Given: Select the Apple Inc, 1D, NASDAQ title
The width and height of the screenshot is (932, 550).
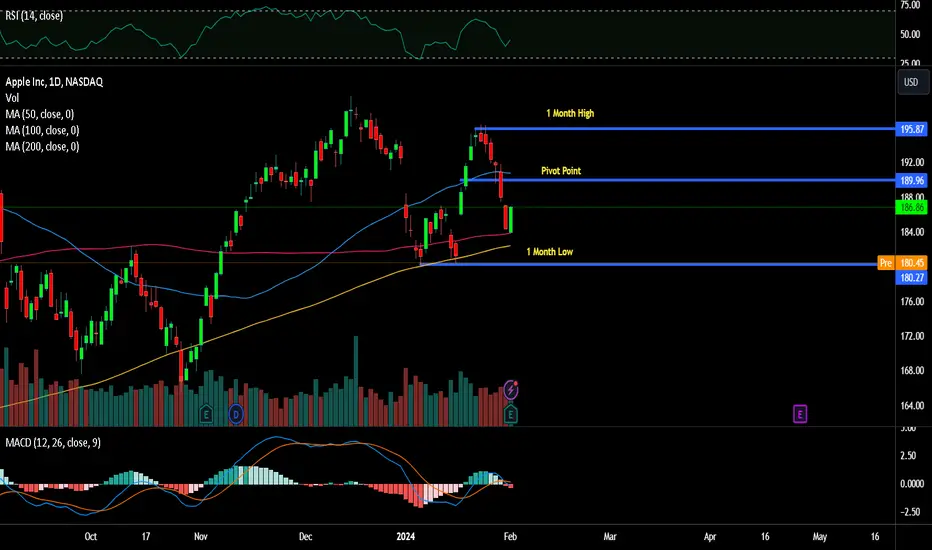Looking at the screenshot, I should (54, 82).
